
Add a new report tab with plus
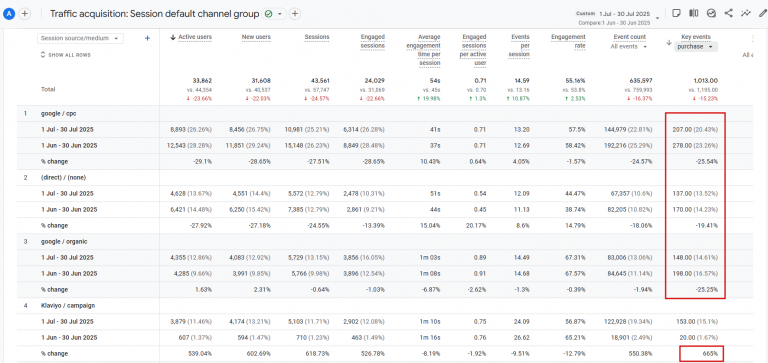[294, 14]
